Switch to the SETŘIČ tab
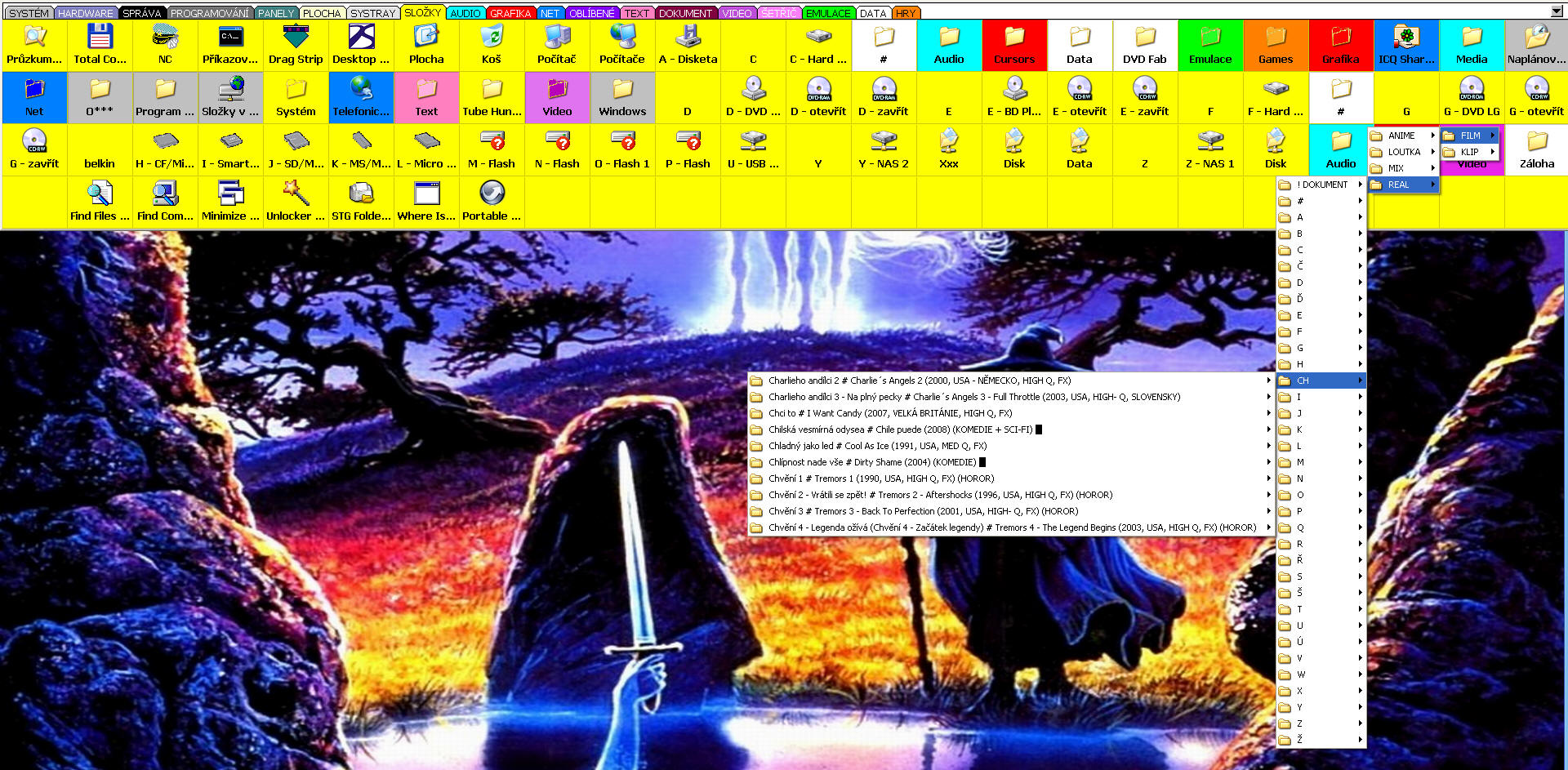 pos(778,13)
